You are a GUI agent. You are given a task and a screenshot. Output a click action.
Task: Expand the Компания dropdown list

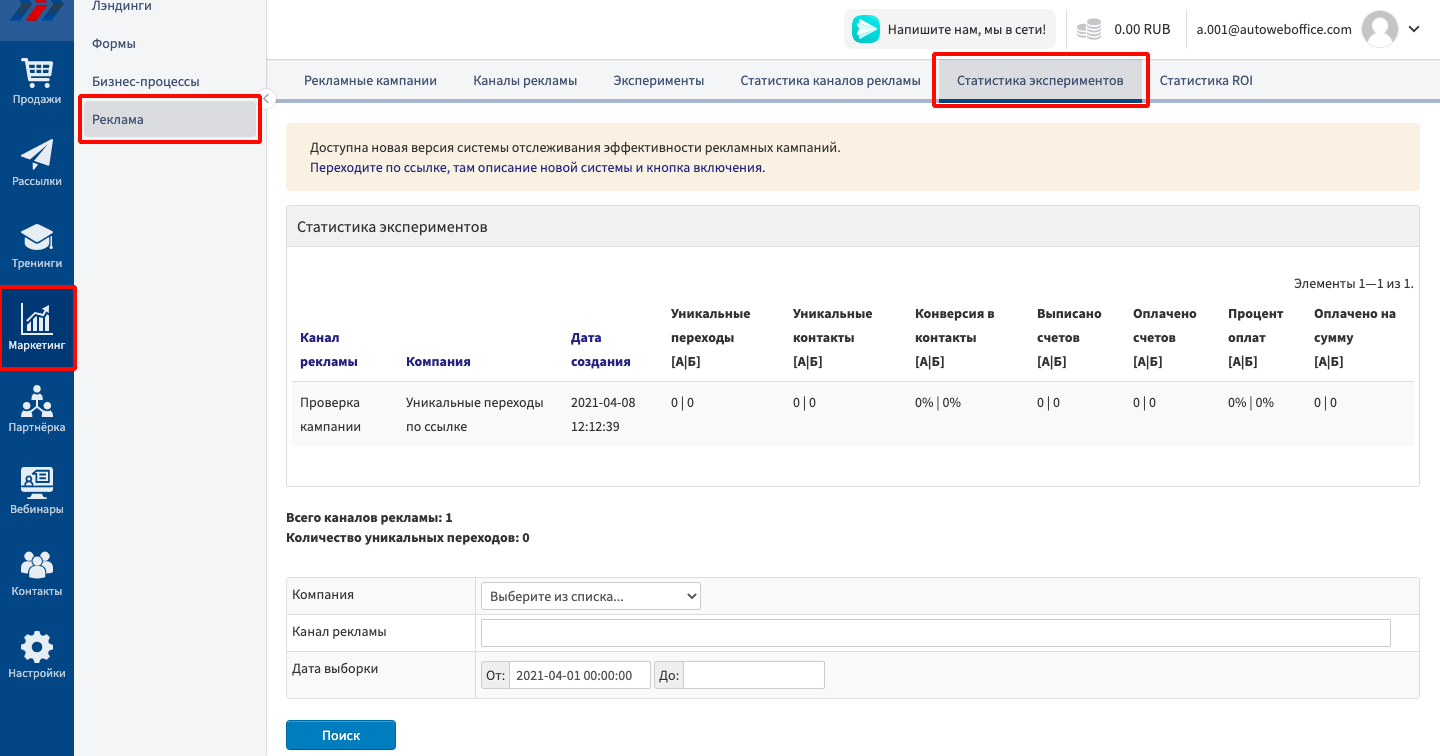coord(591,596)
